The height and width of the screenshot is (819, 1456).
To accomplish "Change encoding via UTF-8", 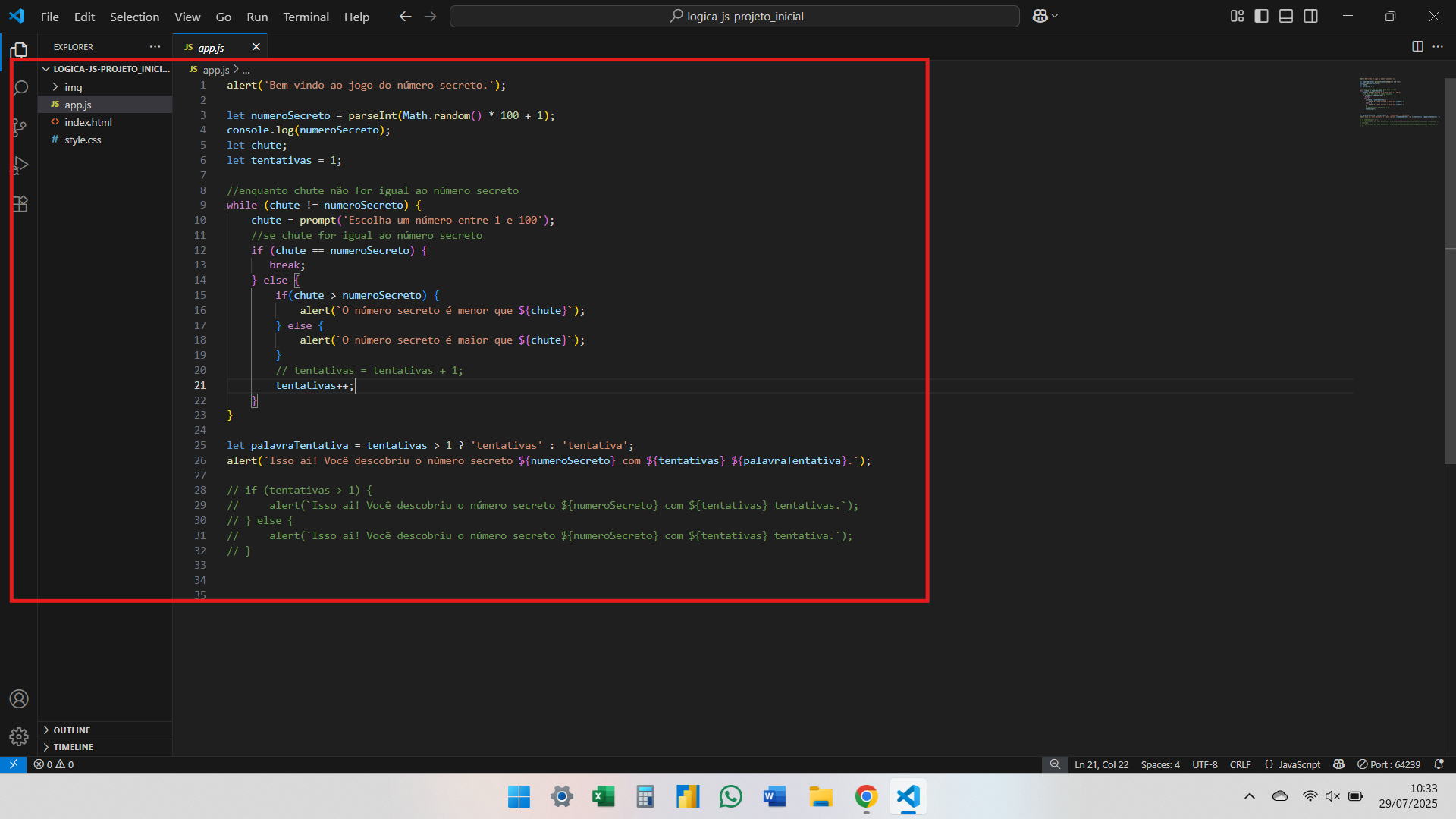I will (1204, 764).
